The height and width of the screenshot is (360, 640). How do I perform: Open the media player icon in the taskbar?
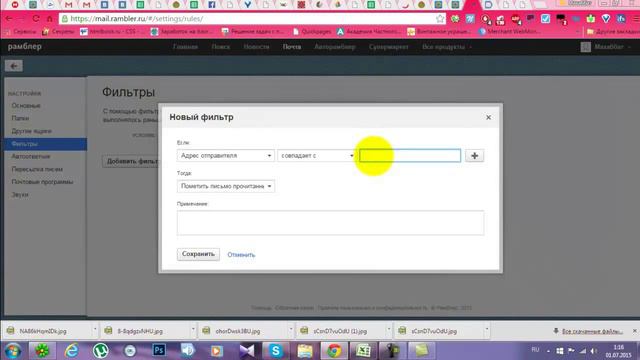[x=217, y=351]
